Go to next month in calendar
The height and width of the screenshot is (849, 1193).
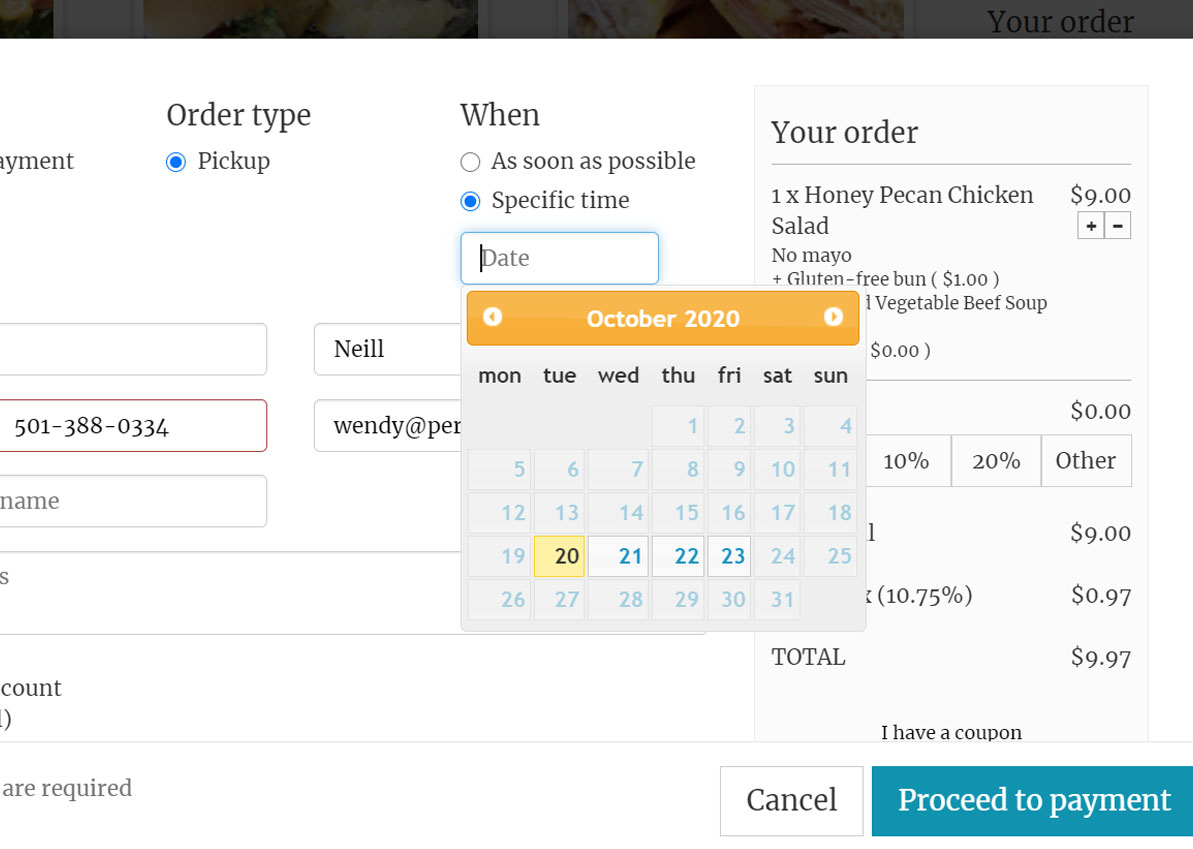point(833,317)
